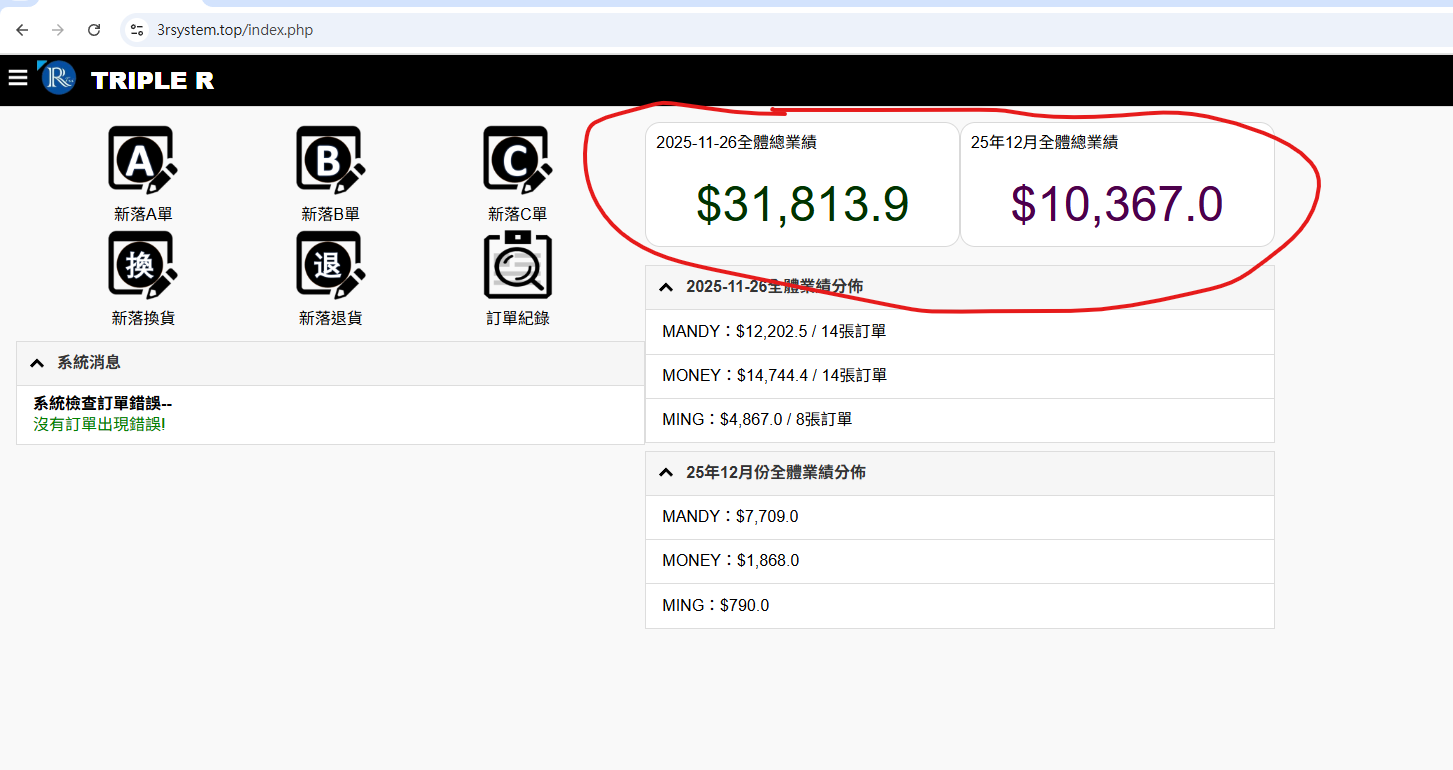Click the 新落退貨 return icon
Screen dimensions: 1453x770
(330, 266)
